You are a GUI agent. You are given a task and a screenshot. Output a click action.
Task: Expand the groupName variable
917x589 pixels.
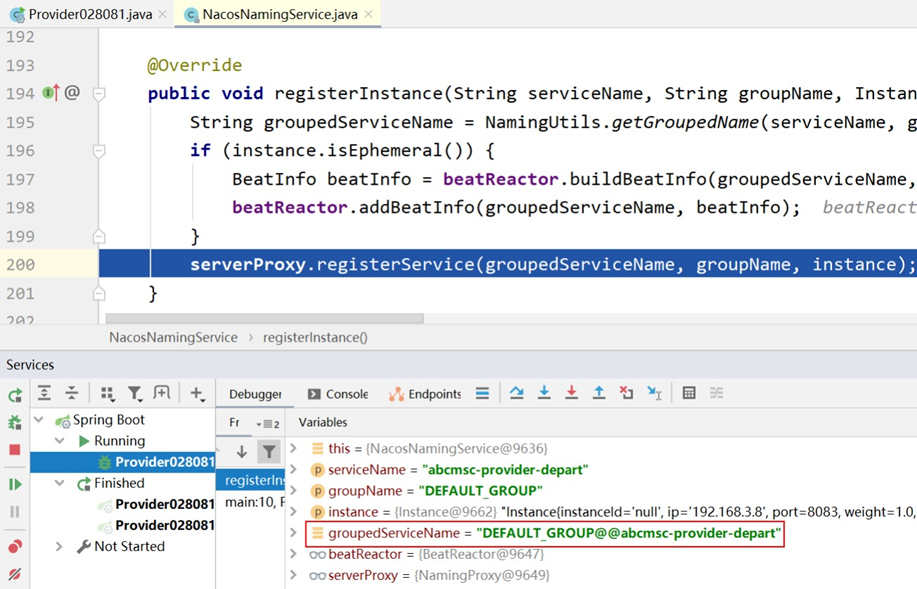point(294,491)
